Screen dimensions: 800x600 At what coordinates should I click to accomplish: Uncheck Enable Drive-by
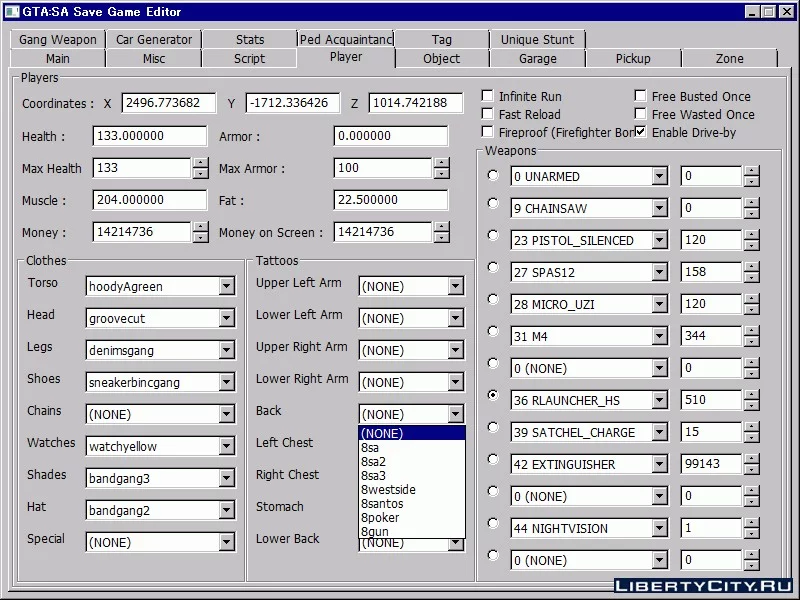(x=640, y=132)
